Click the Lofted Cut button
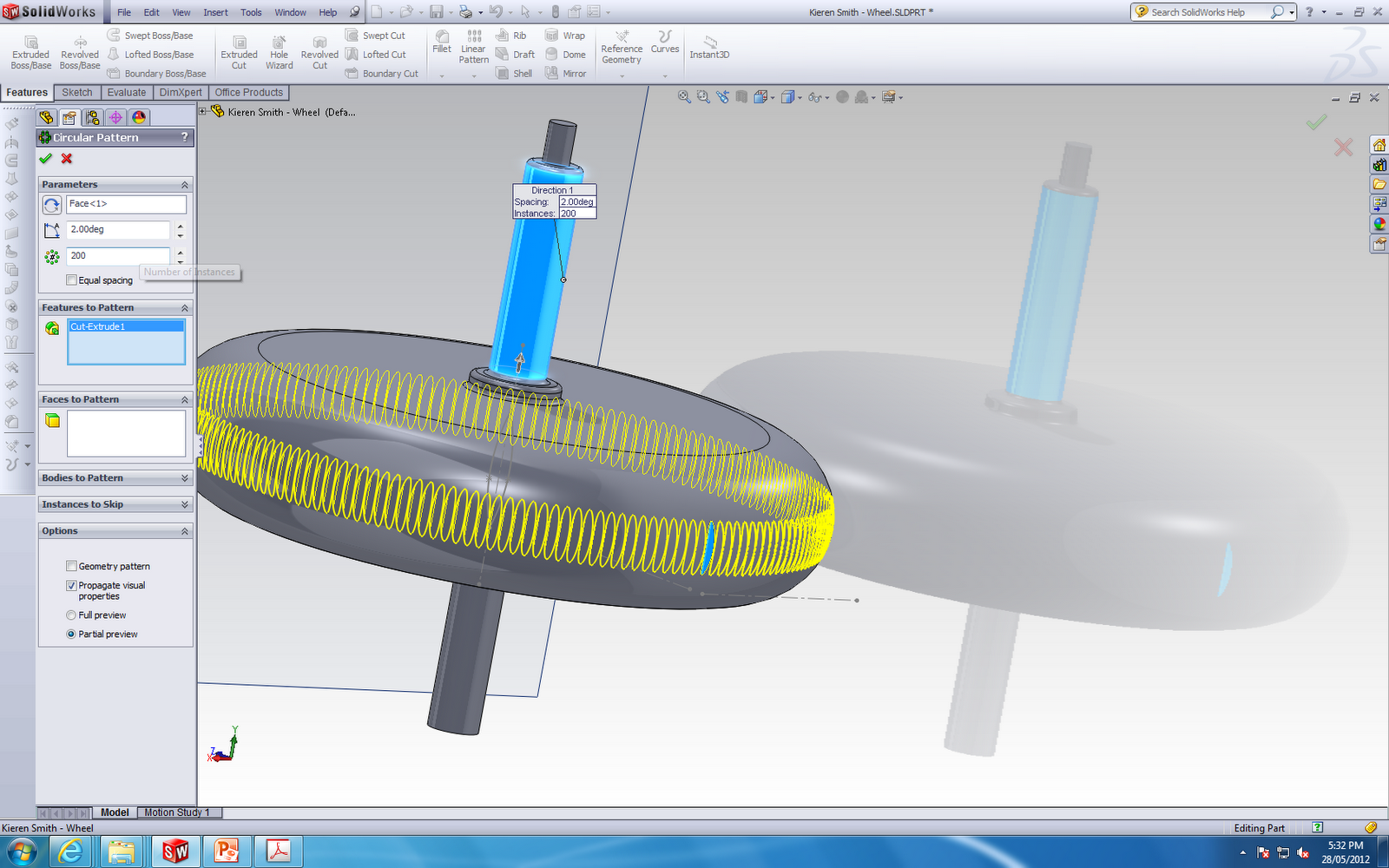Viewport: 1389px width, 868px height. point(376,55)
